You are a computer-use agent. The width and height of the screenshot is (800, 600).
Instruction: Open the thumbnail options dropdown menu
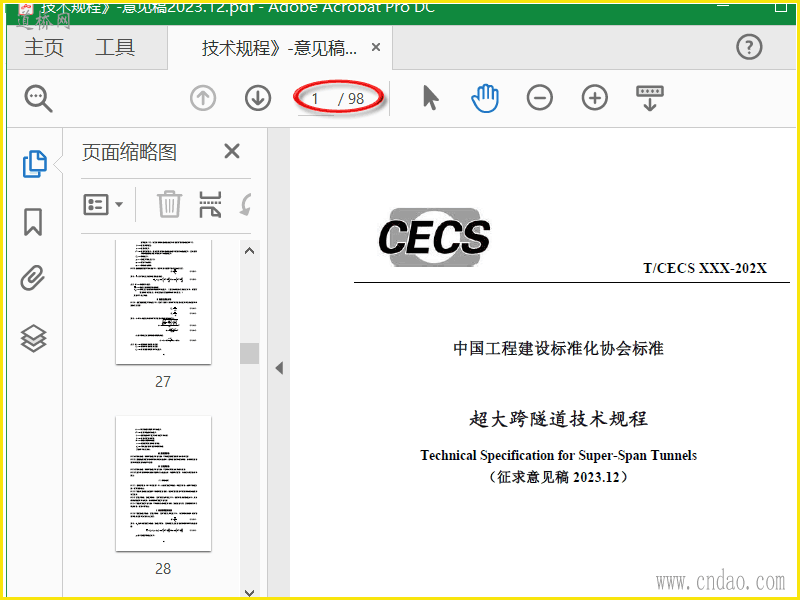[x=103, y=205]
